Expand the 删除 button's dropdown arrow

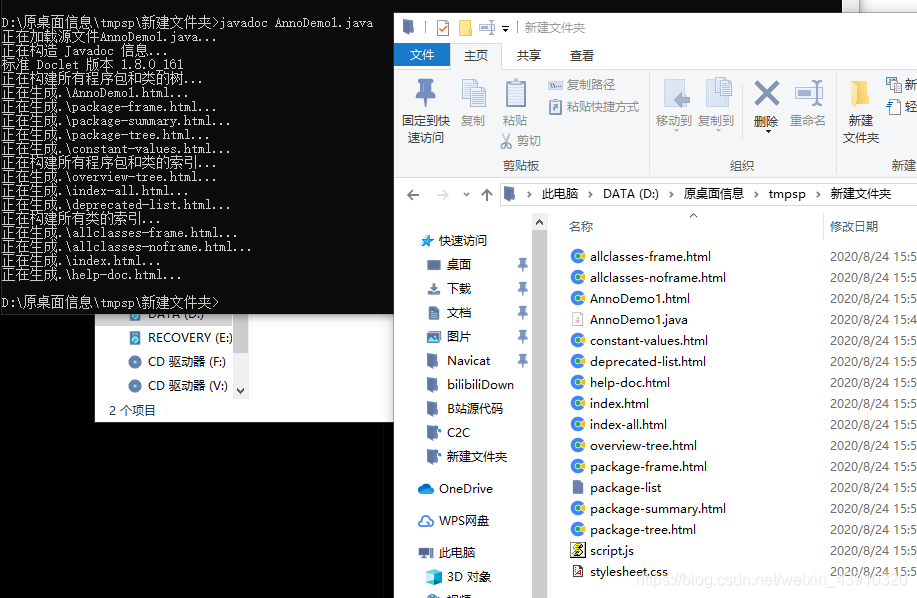(x=767, y=130)
